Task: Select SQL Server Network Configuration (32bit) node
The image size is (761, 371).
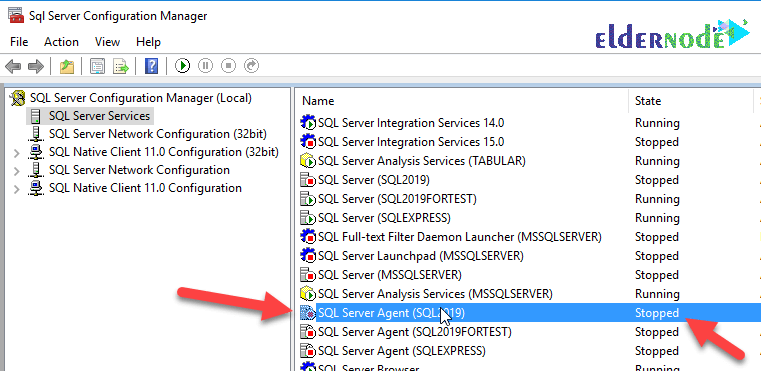Action: tap(158, 134)
